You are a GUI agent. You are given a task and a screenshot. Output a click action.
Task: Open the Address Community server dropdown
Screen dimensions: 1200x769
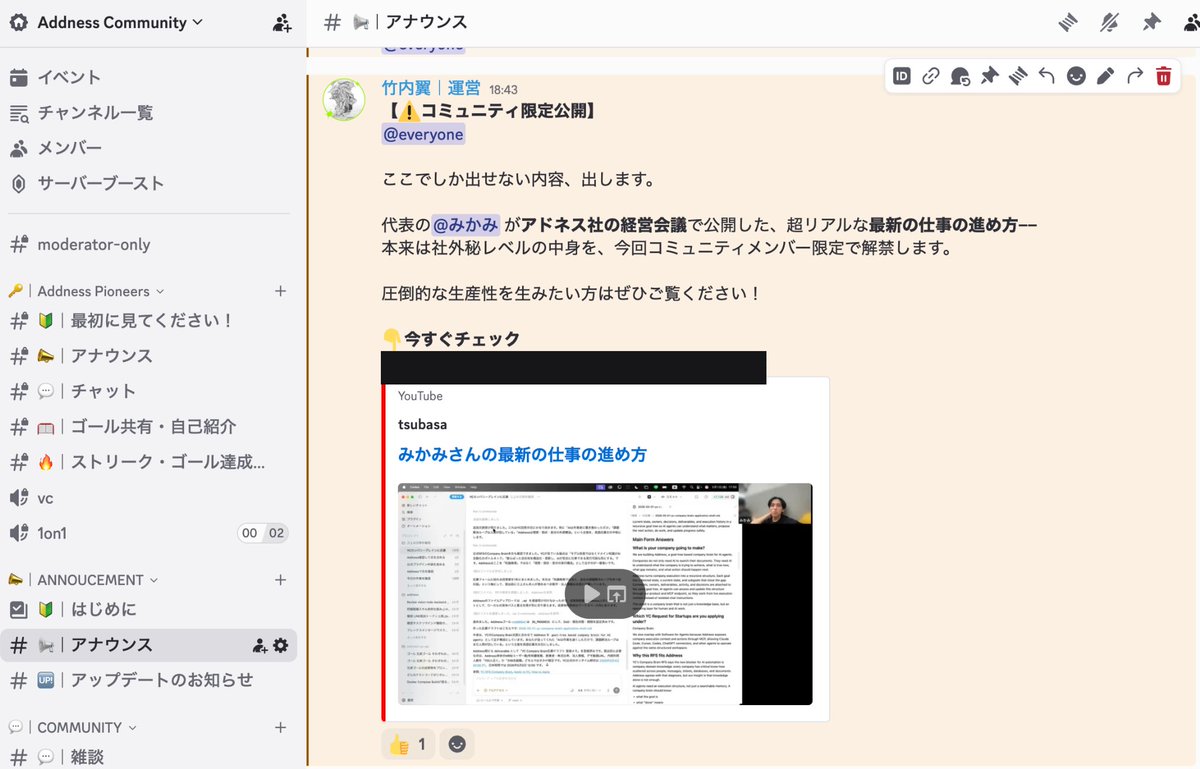[x=120, y=22]
